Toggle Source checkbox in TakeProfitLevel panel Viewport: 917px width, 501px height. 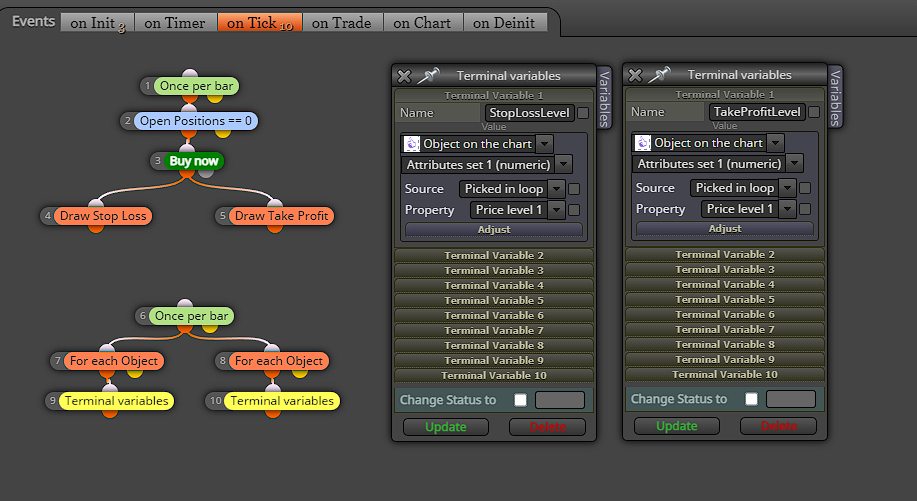(x=805, y=188)
